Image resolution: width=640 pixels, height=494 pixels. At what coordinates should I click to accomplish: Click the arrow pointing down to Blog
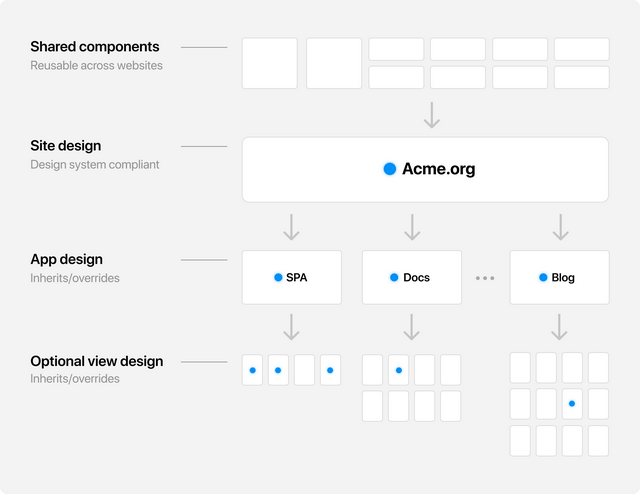[x=560, y=226]
